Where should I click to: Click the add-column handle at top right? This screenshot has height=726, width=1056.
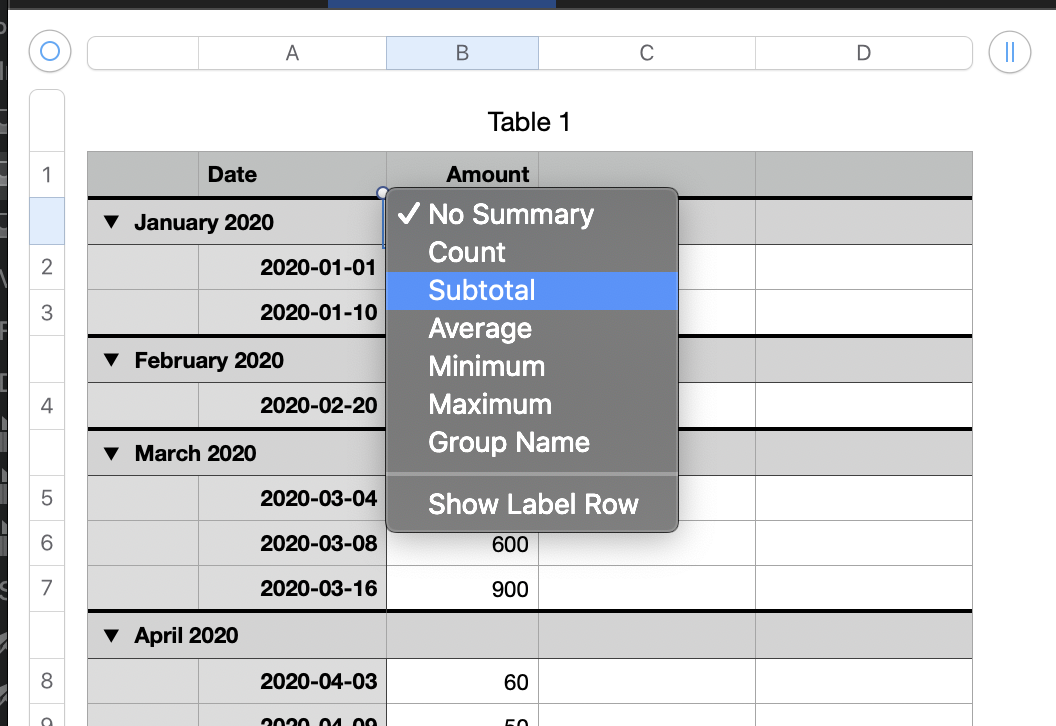[x=1009, y=53]
